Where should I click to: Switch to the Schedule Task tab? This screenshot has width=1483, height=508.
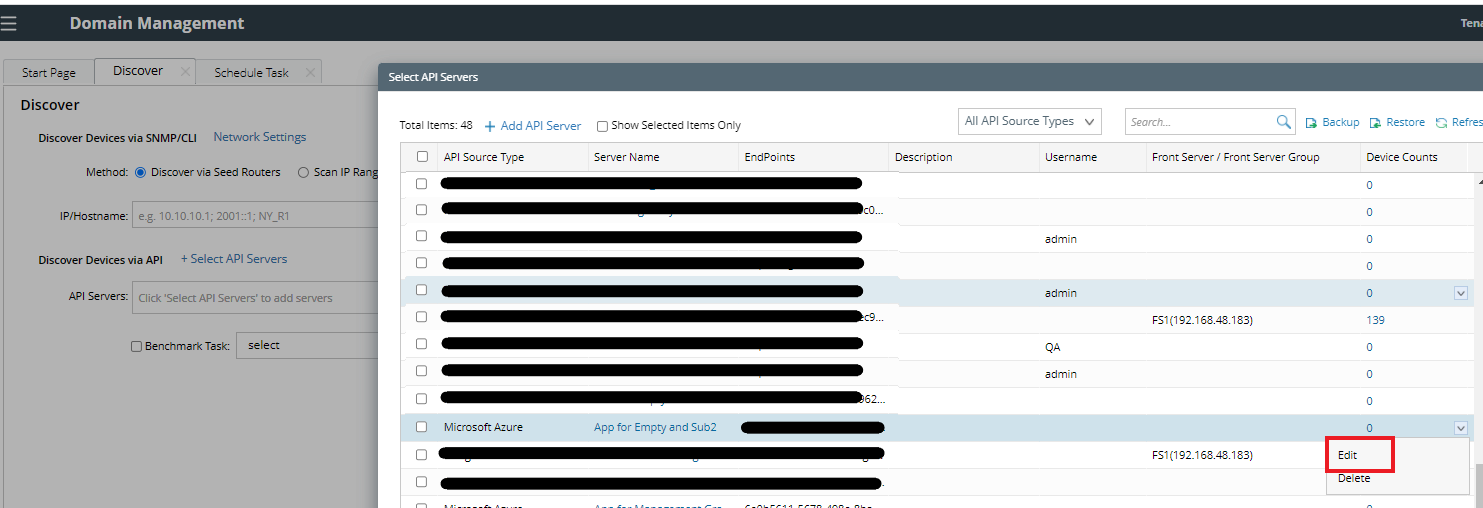click(251, 73)
